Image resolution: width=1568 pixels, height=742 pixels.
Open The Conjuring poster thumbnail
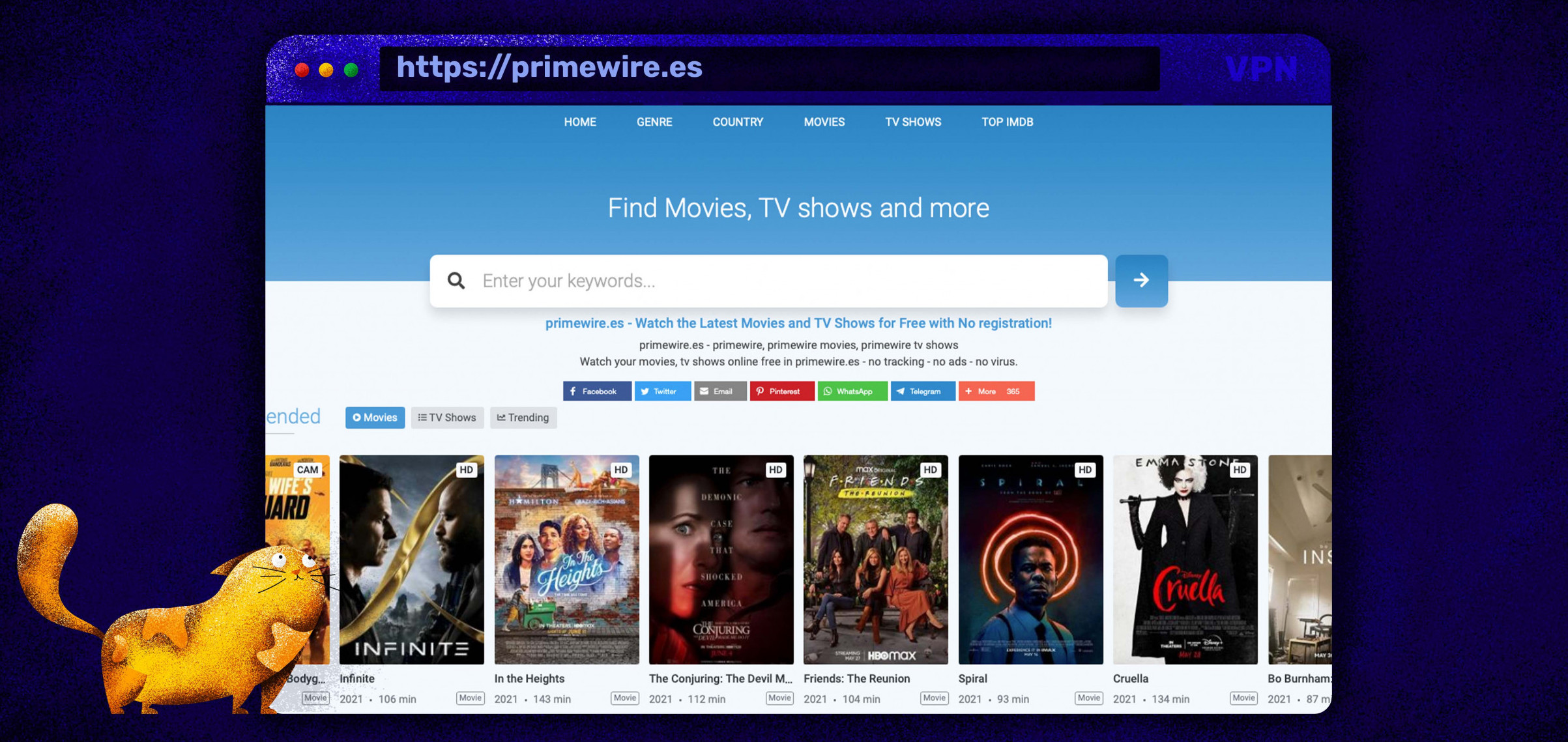pos(721,560)
